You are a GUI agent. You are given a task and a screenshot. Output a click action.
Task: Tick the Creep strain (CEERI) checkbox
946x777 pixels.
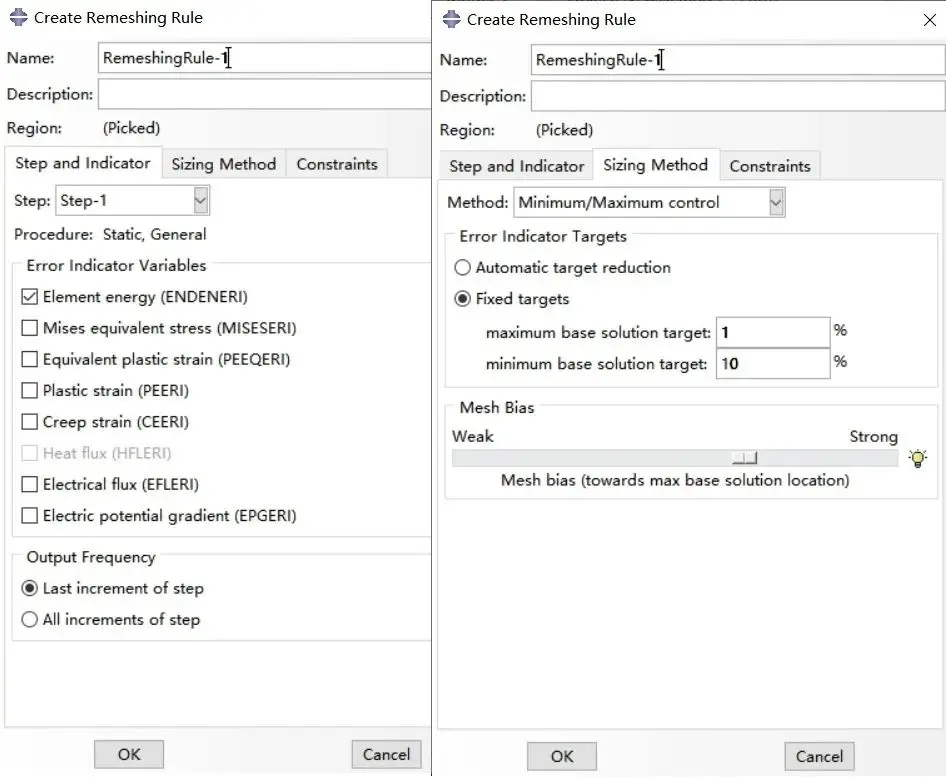click(29, 422)
